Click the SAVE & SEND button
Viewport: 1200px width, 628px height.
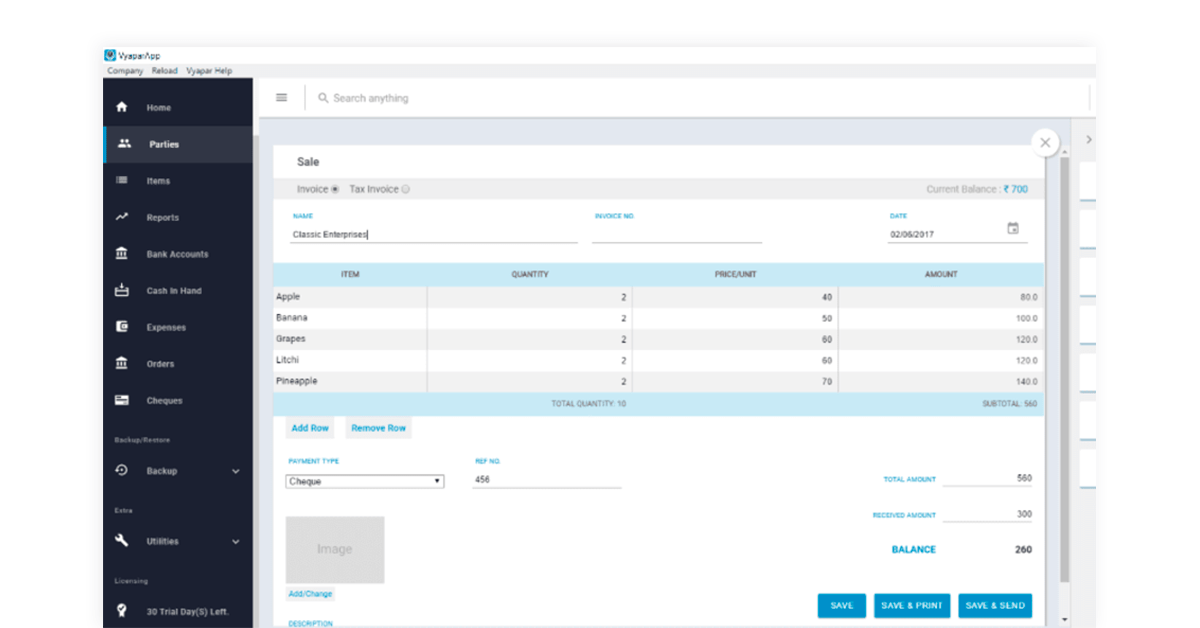pyautogui.click(x=995, y=605)
